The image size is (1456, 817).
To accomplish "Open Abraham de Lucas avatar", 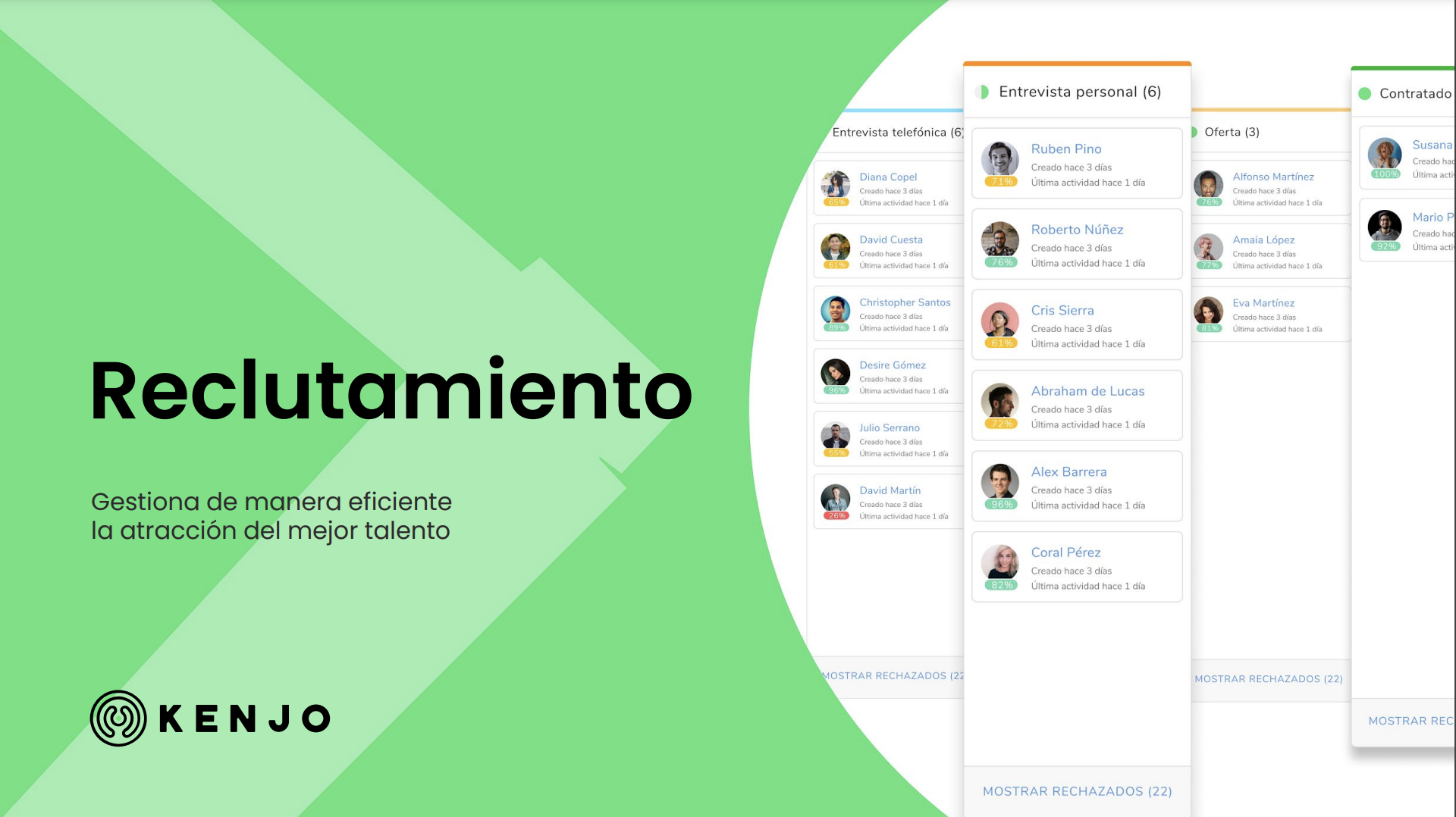I will point(1000,402).
